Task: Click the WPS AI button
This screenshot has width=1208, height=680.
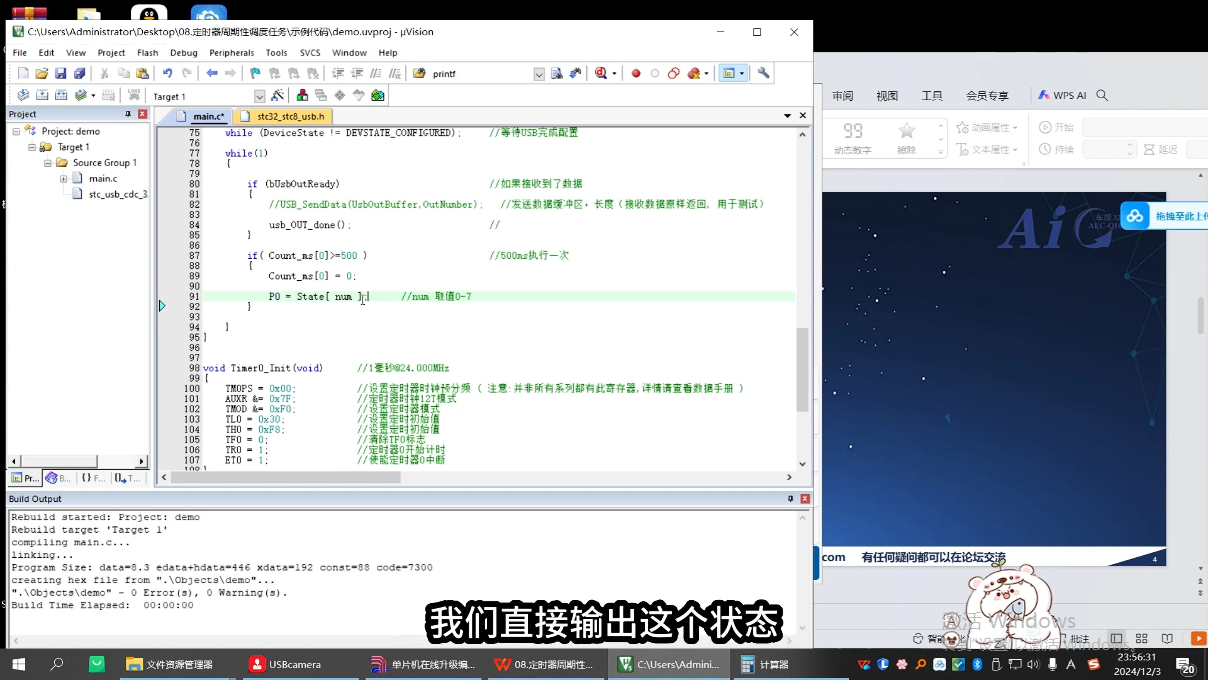Action: 1062,95
